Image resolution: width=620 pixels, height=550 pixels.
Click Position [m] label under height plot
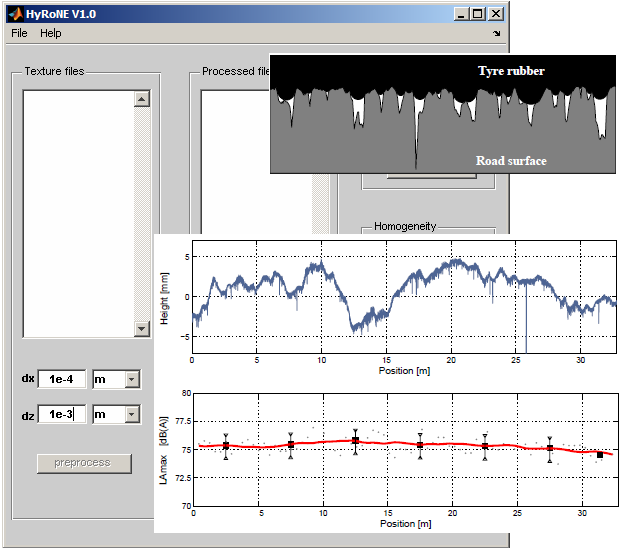[404, 371]
